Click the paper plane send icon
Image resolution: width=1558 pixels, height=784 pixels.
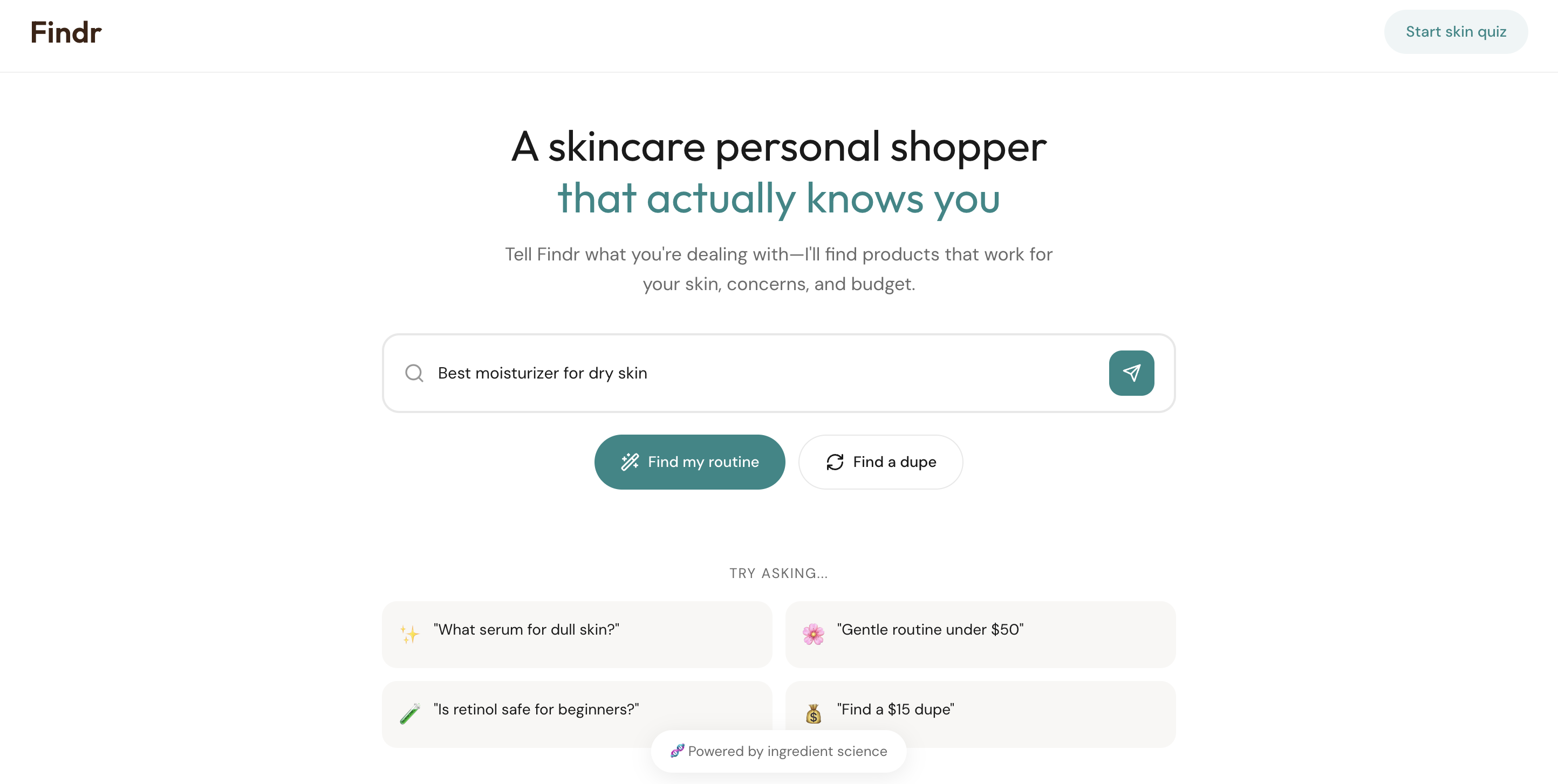point(1132,373)
